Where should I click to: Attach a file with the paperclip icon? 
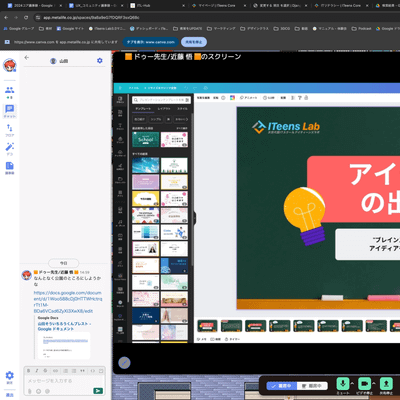pyautogui.click(x=30, y=391)
